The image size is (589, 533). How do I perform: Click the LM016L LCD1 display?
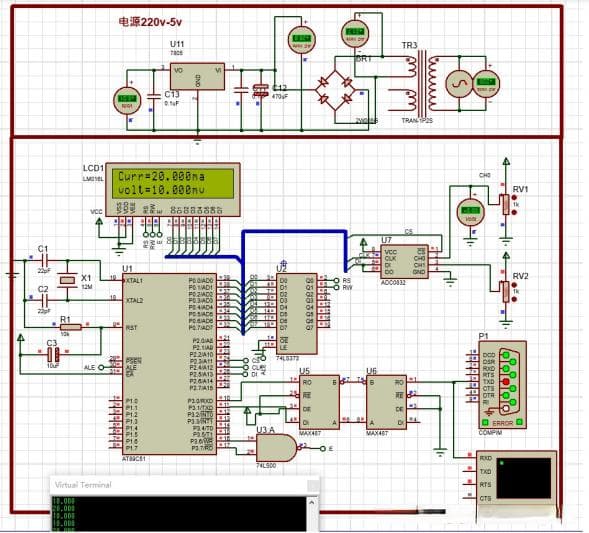pos(173,190)
